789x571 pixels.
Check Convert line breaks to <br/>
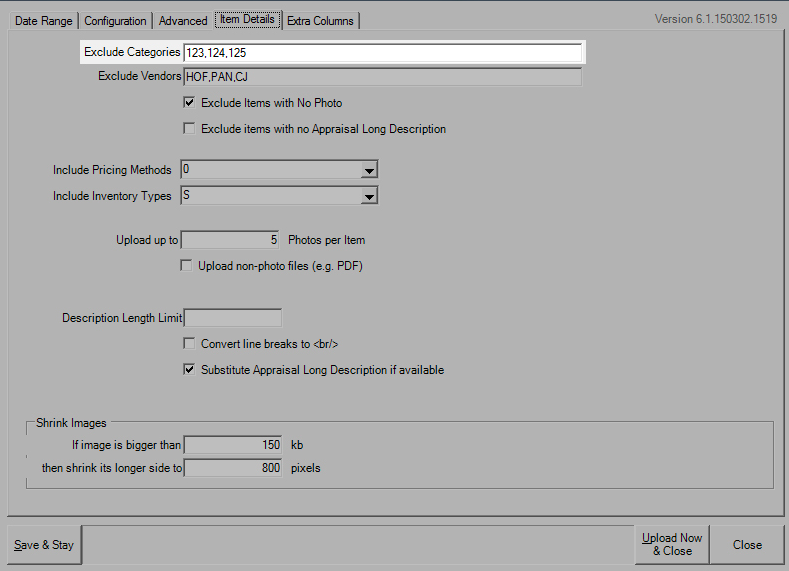click(x=189, y=344)
